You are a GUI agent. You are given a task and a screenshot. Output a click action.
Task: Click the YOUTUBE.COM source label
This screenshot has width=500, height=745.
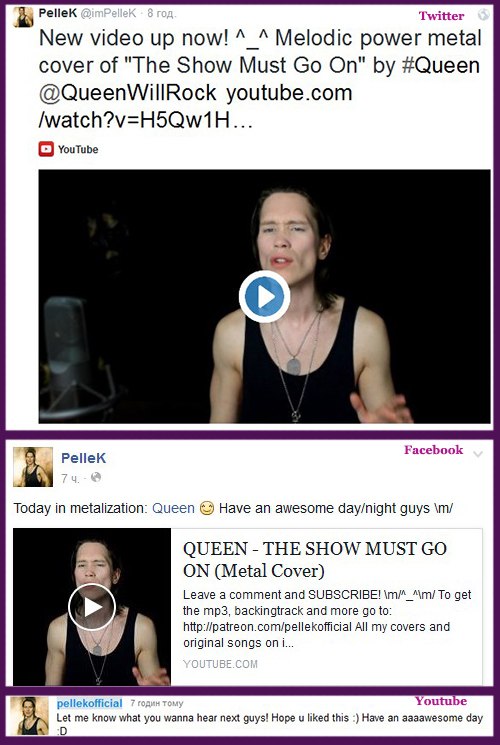(x=221, y=664)
